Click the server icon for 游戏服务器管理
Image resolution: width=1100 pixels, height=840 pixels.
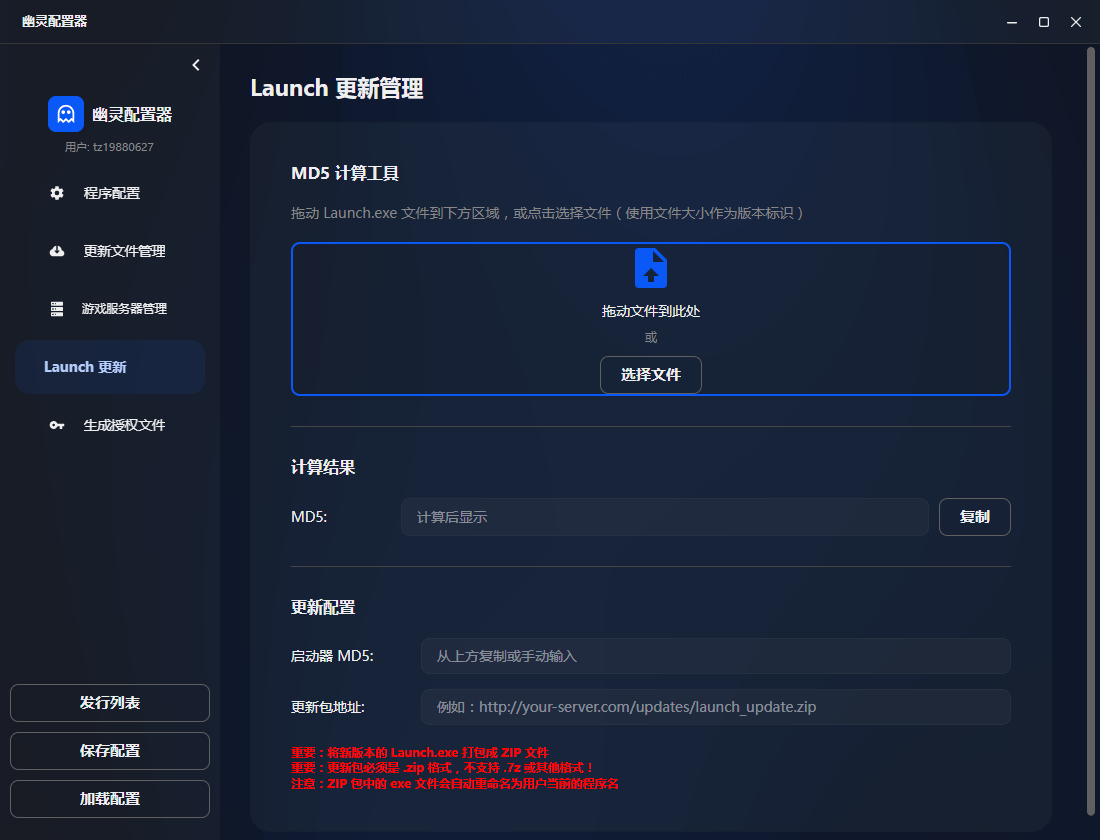(x=57, y=309)
